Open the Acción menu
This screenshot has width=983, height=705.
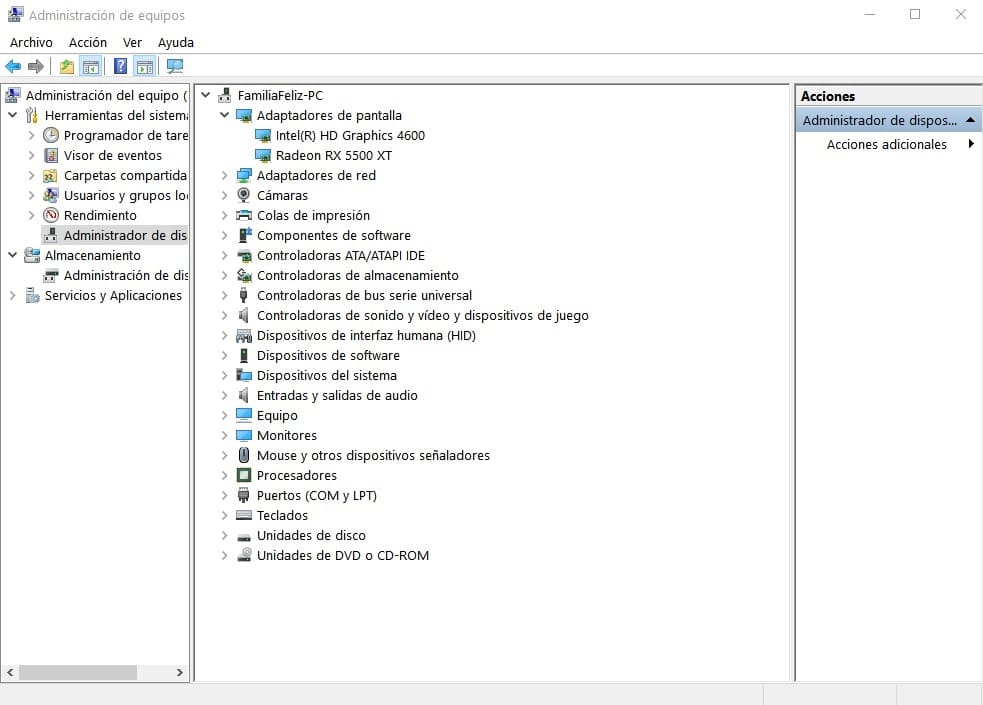[88, 42]
